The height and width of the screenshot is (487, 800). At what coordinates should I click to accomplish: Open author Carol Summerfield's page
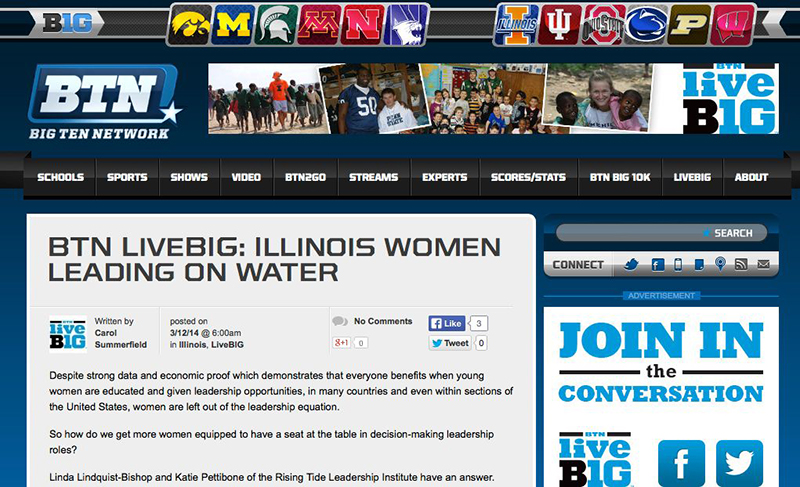[x=120, y=339]
